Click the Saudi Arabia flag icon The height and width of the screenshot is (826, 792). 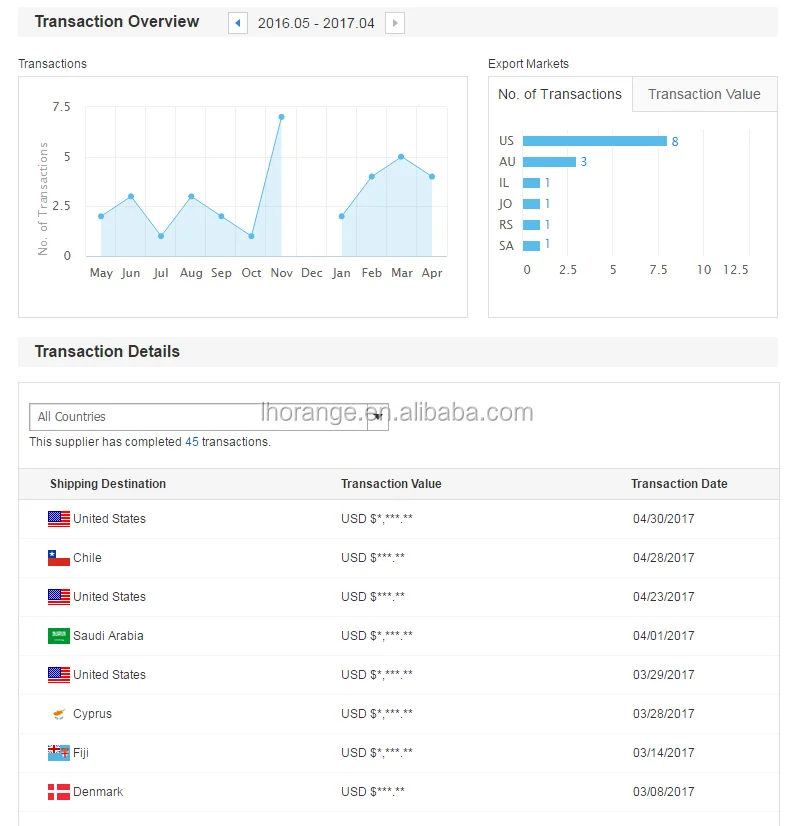(x=59, y=636)
